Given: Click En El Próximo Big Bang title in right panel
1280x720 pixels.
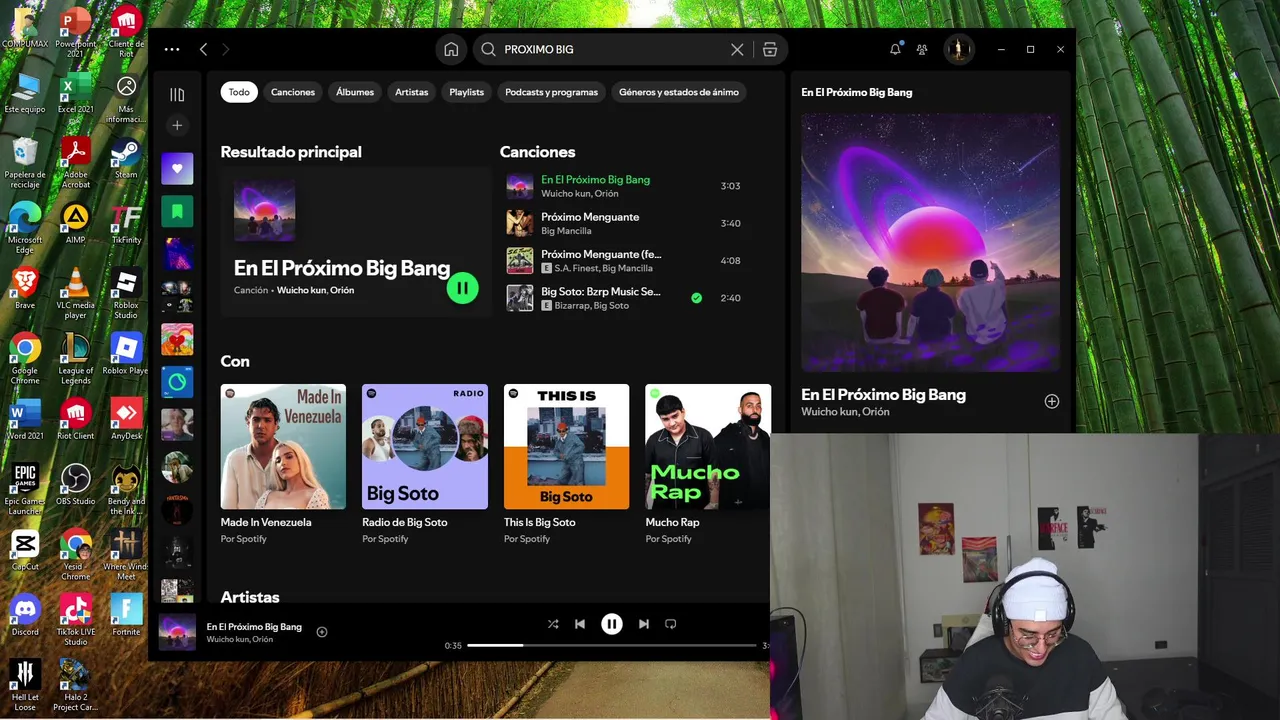Looking at the screenshot, I should [x=883, y=395].
